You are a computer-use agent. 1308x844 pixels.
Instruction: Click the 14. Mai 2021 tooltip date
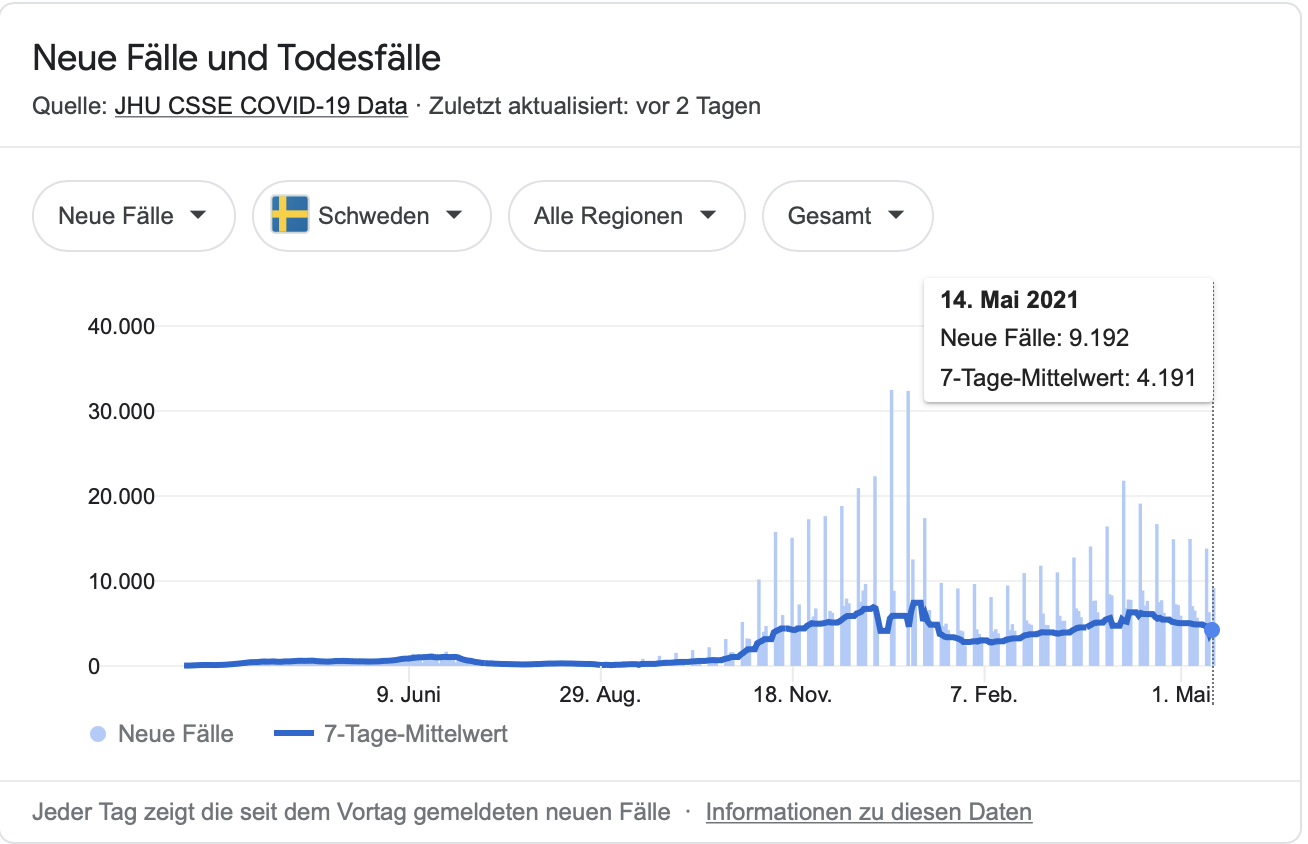(1009, 299)
